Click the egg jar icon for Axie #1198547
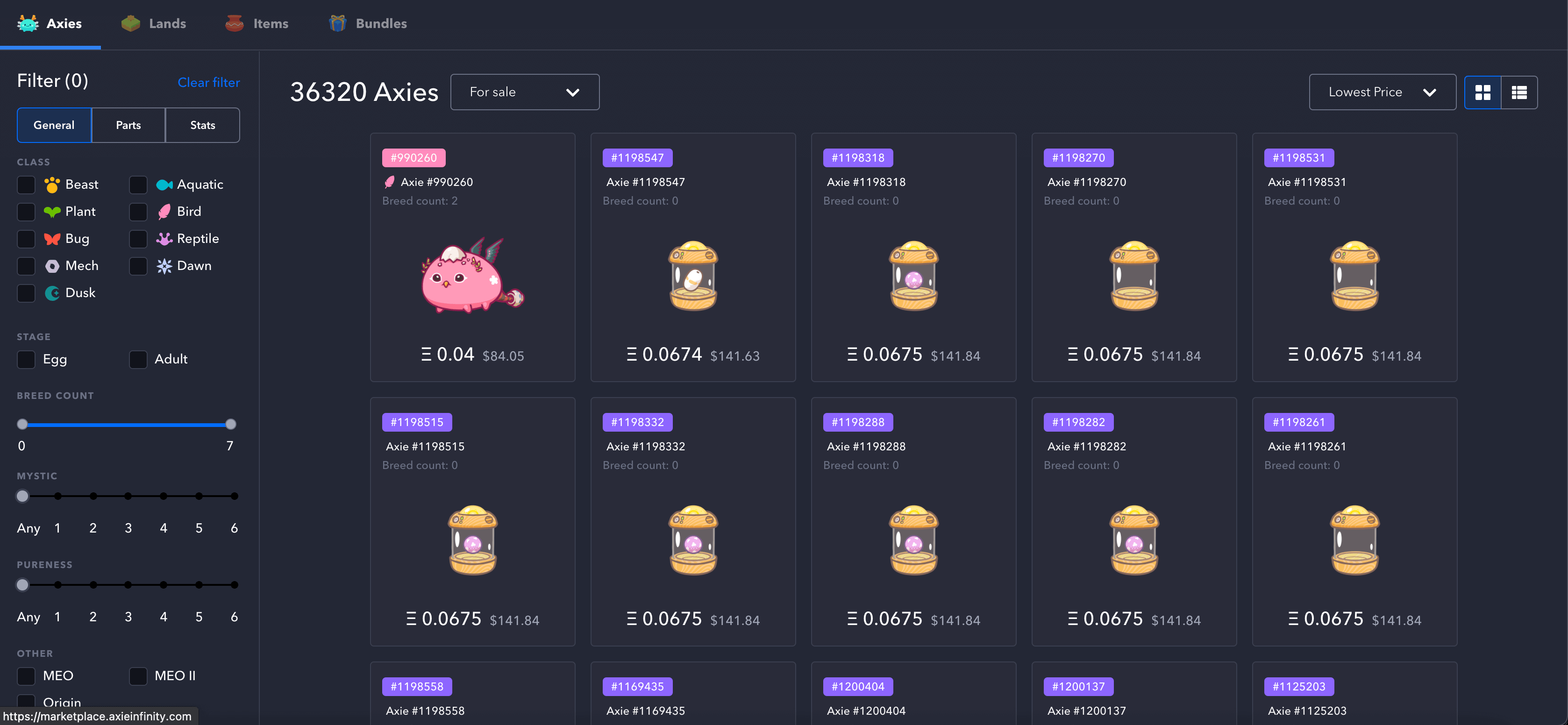 [x=693, y=277]
